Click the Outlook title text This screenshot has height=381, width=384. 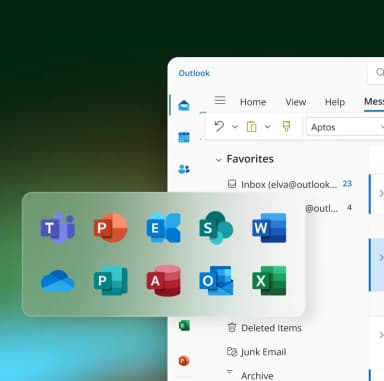coord(194,73)
